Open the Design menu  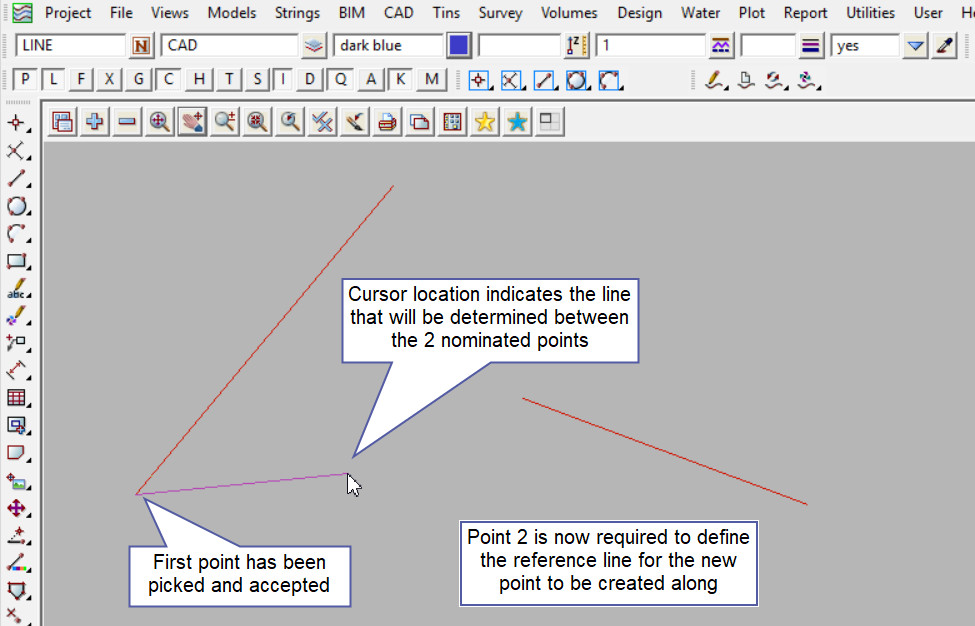pos(639,13)
